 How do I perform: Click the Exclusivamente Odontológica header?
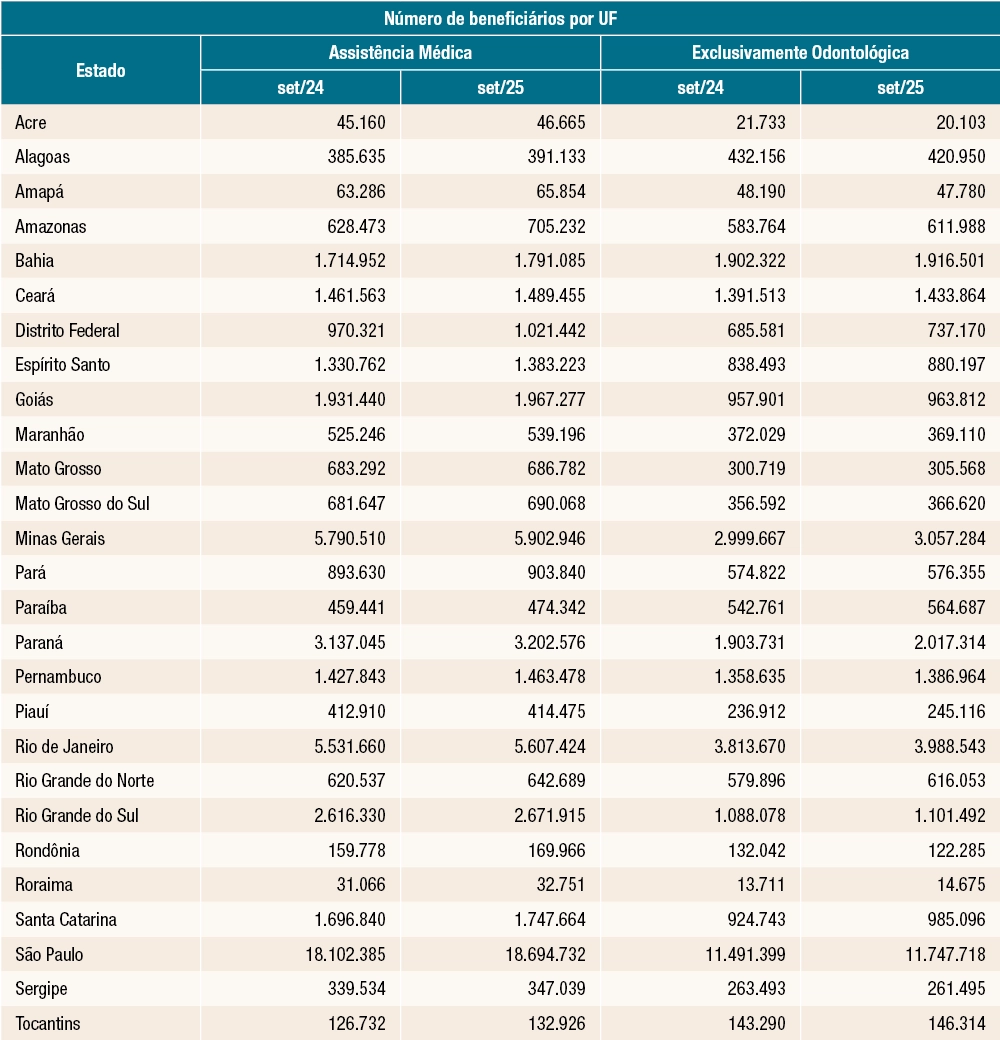point(800,52)
